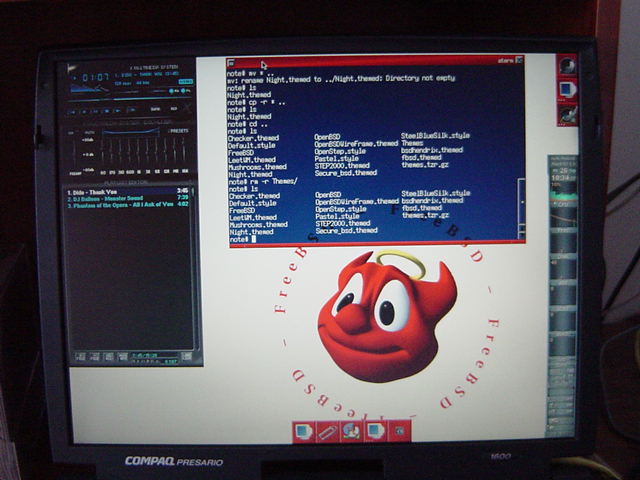Click 'SteelBlueSilk.style' in the first listing
This screenshot has height=480, width=640.
435,136
